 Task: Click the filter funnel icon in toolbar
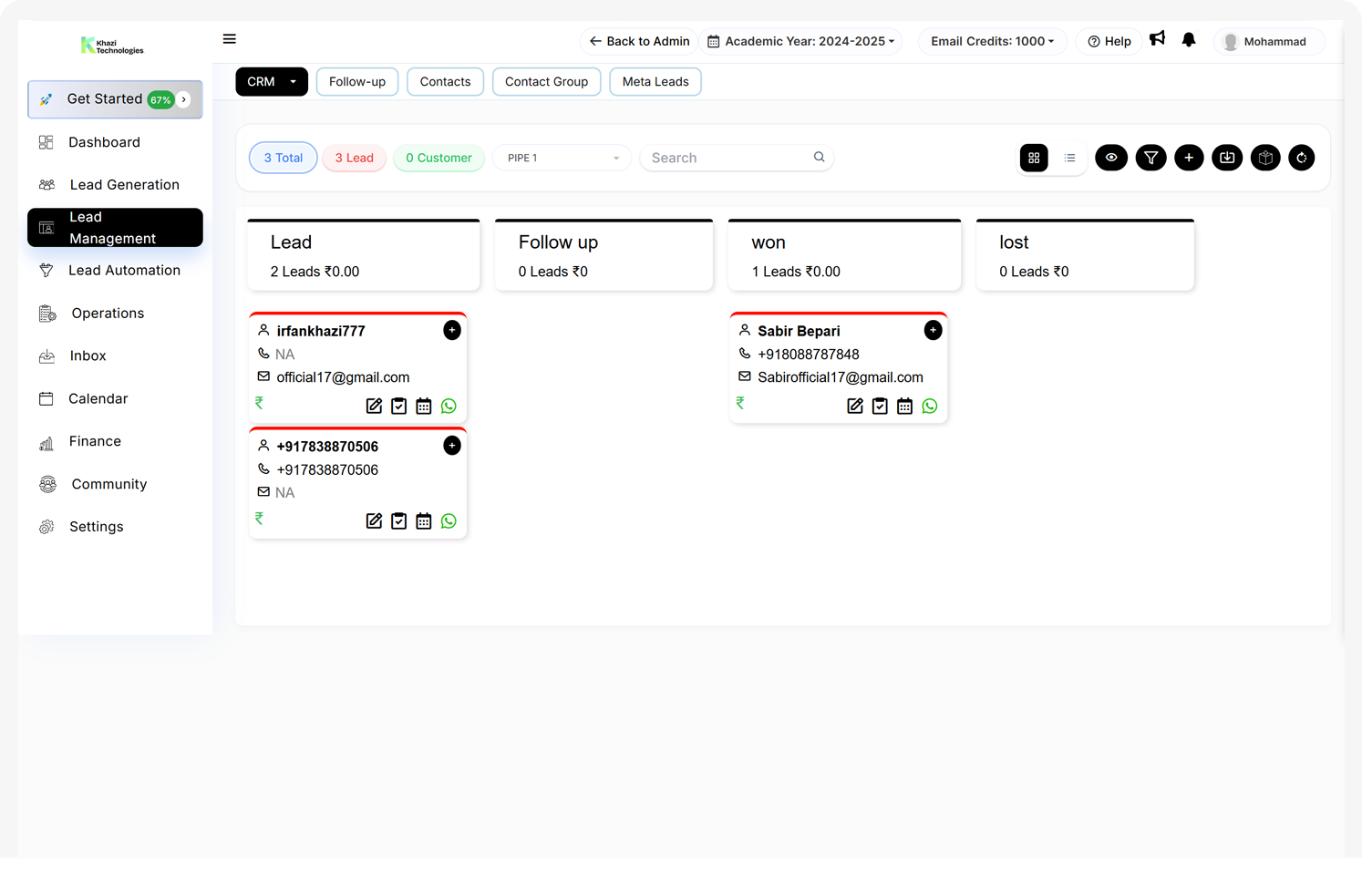[x=1150, y=158]
